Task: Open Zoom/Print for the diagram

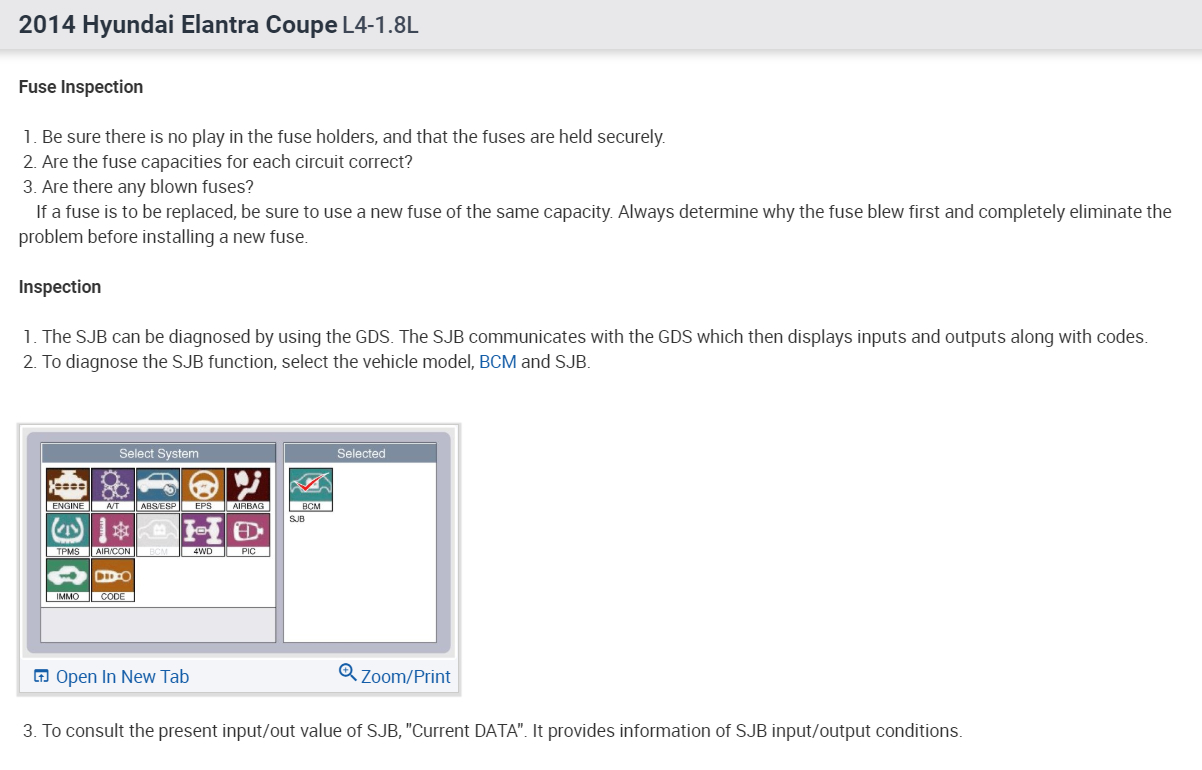Action: tap(394, 676)
